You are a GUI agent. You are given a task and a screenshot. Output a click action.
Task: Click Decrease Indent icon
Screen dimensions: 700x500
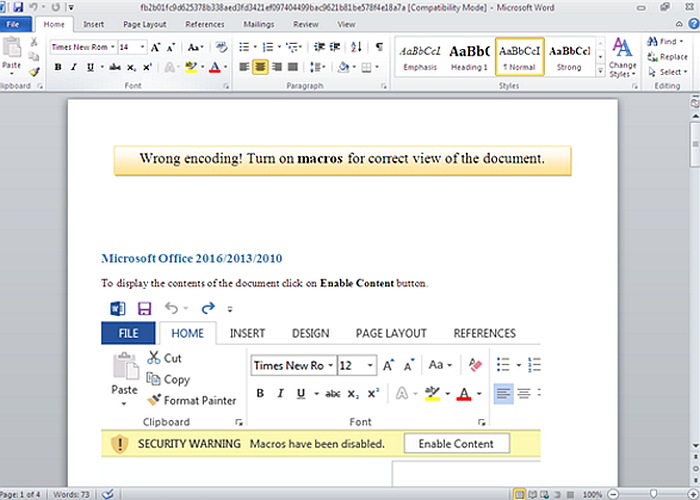click(319, 47)
